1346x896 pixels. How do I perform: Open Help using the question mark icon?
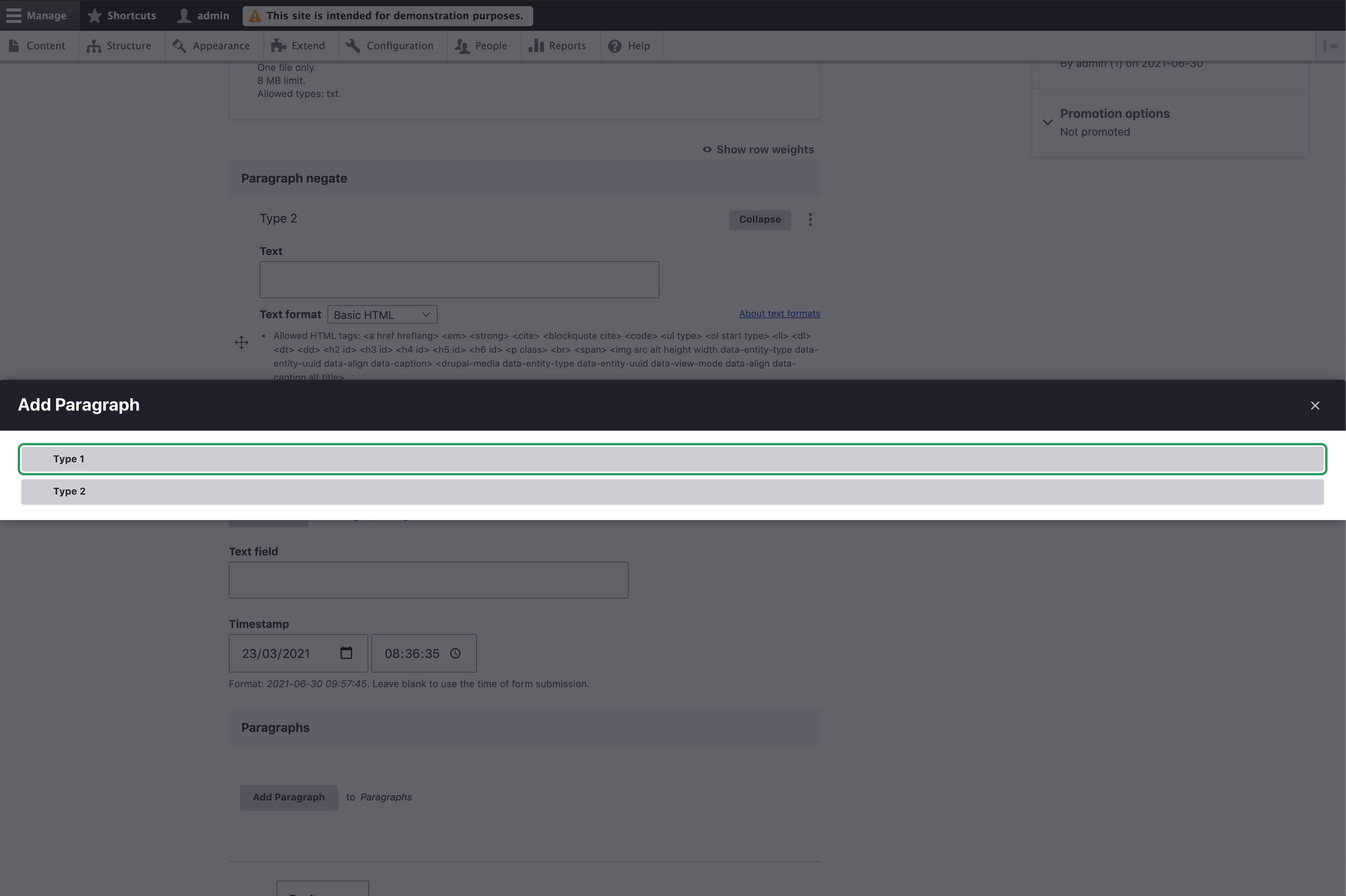pos(615,46)
